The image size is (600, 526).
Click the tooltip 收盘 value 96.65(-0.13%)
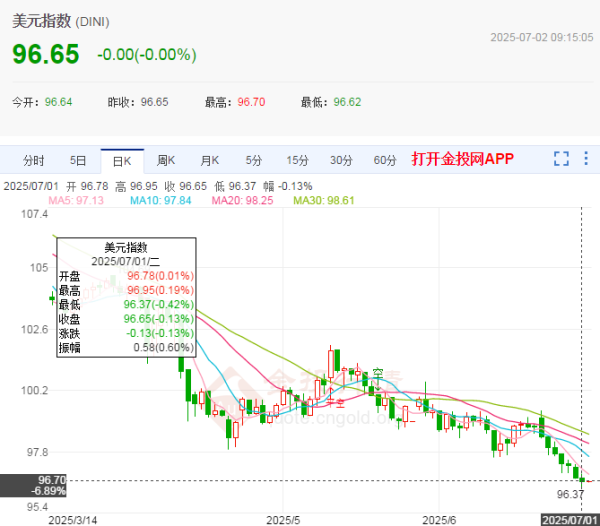(159, 319)
